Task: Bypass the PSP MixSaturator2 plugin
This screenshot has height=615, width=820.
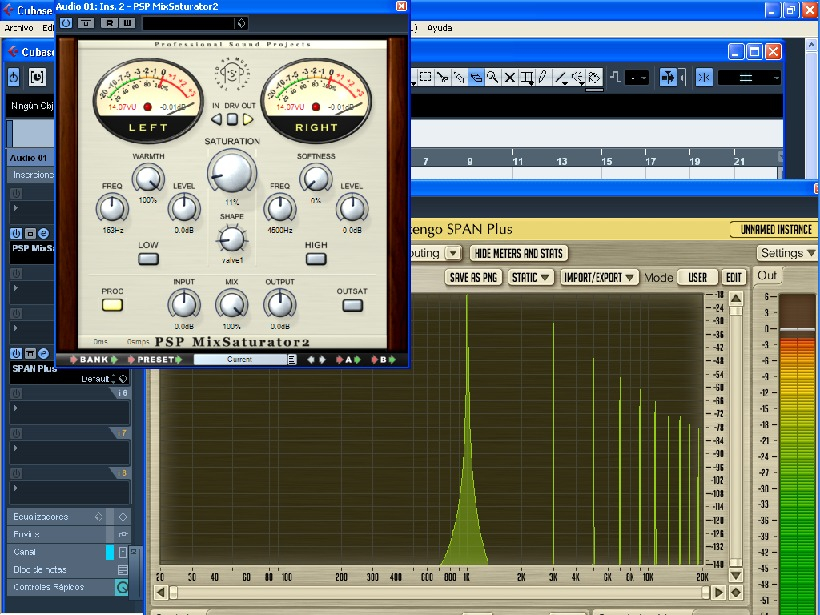Action: pyautogui.click(x=66, y=23)
